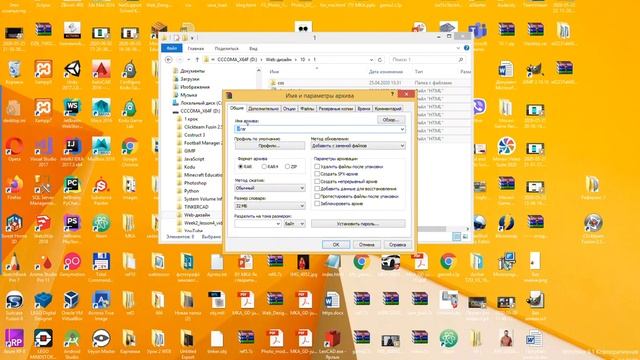Open the 'Метод сжатия' dropdown
This screenshot has height=360, width=640.
(x=270, y=188)
